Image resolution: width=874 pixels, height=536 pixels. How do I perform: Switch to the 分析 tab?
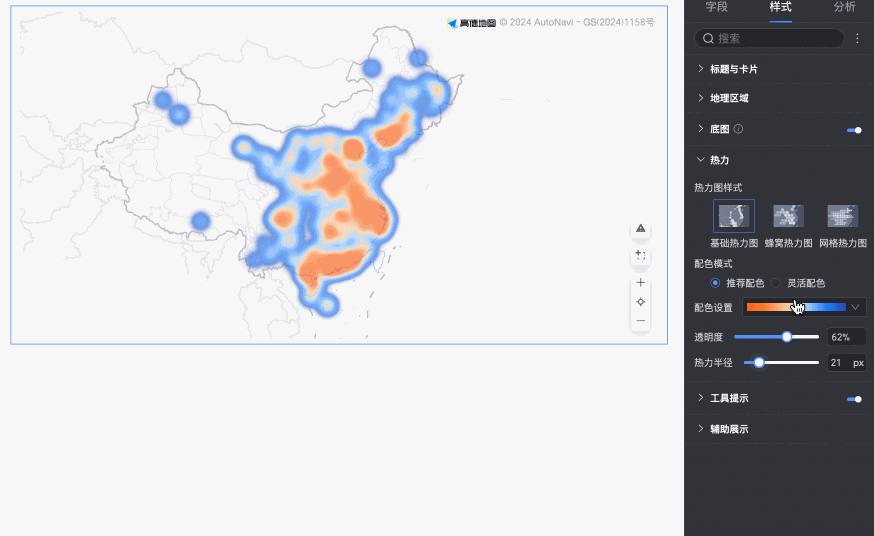click(x=844, y=7)
